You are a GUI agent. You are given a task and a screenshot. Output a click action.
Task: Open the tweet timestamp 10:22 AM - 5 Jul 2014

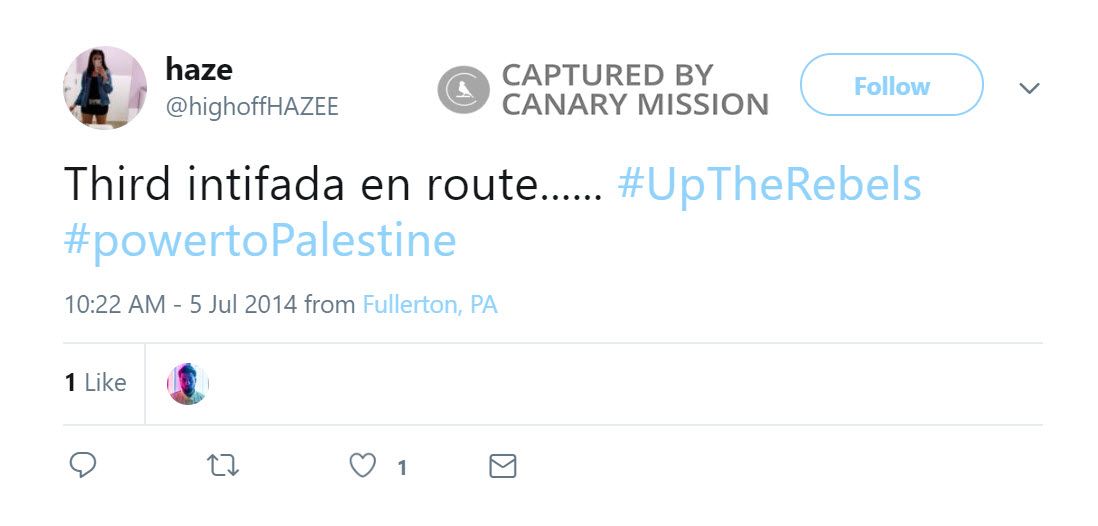[180, 304]
